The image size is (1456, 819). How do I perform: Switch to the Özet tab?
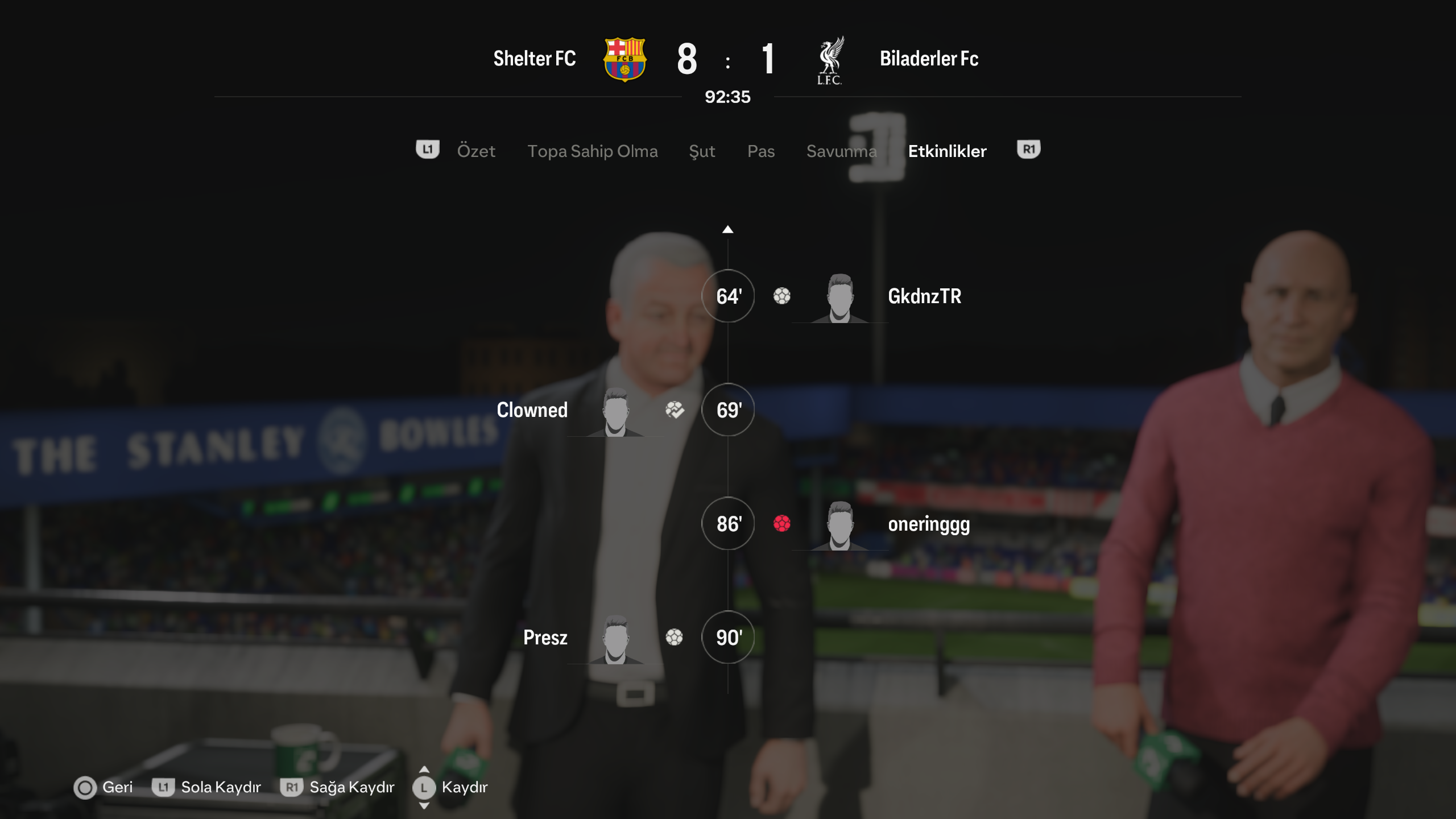coord(476,151)
